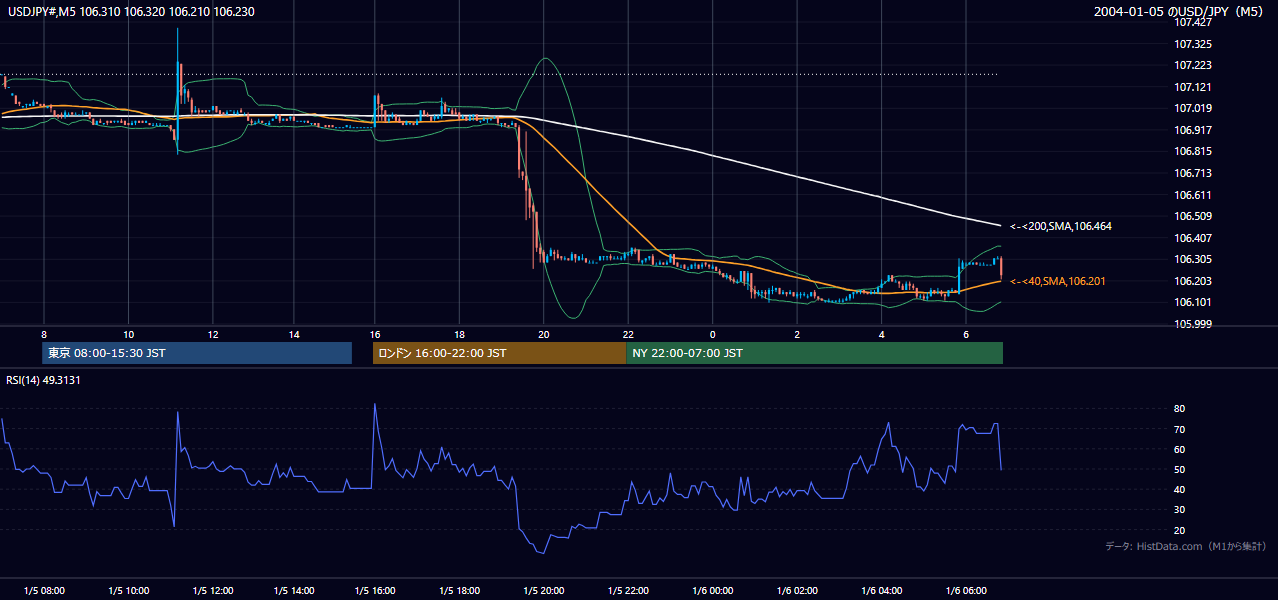The image size is (1278, 600).
Task: Click RSI scale value 20
Action: [1180, 530]
